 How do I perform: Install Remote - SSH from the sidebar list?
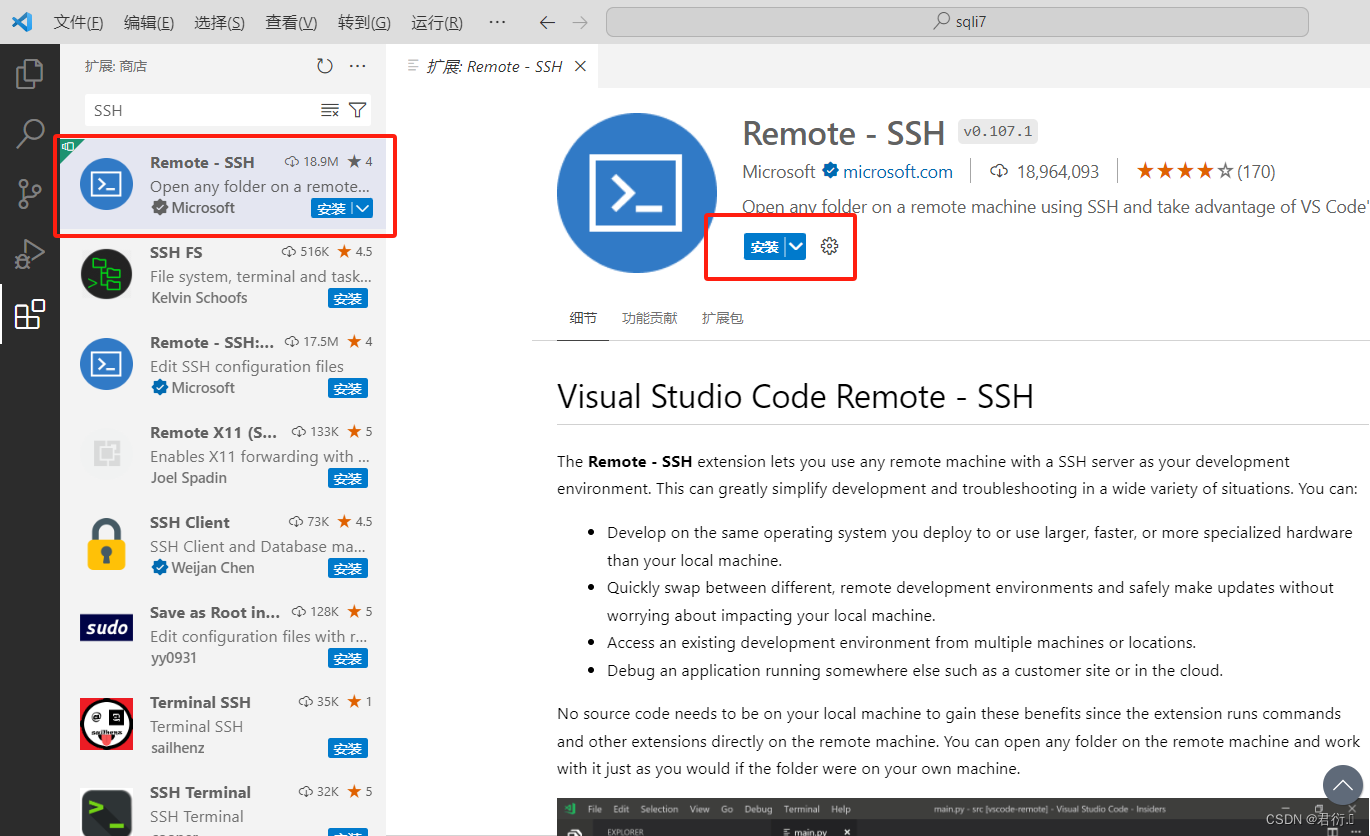(332, 208)
